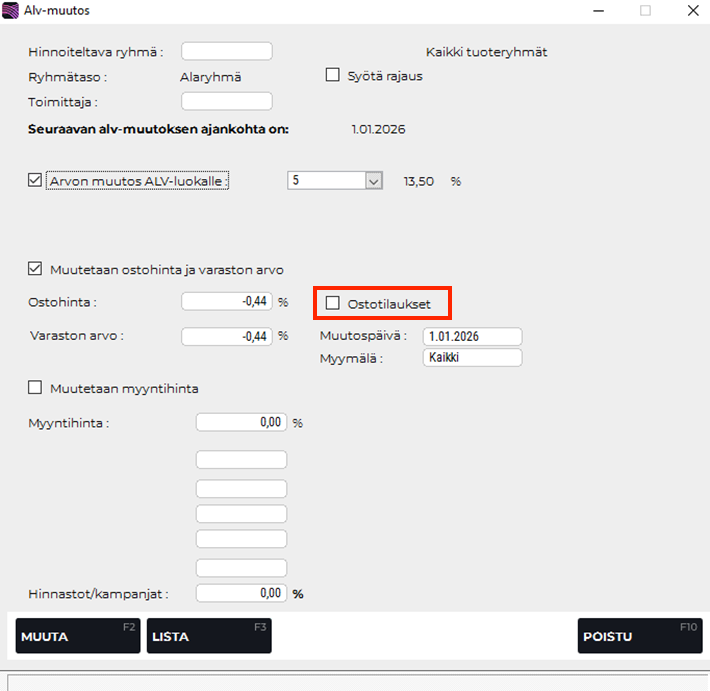710x691 pixels.
Task: Click the Seuraavan alv-muutoksen ajankohta on label
Action: pos(158,130)
